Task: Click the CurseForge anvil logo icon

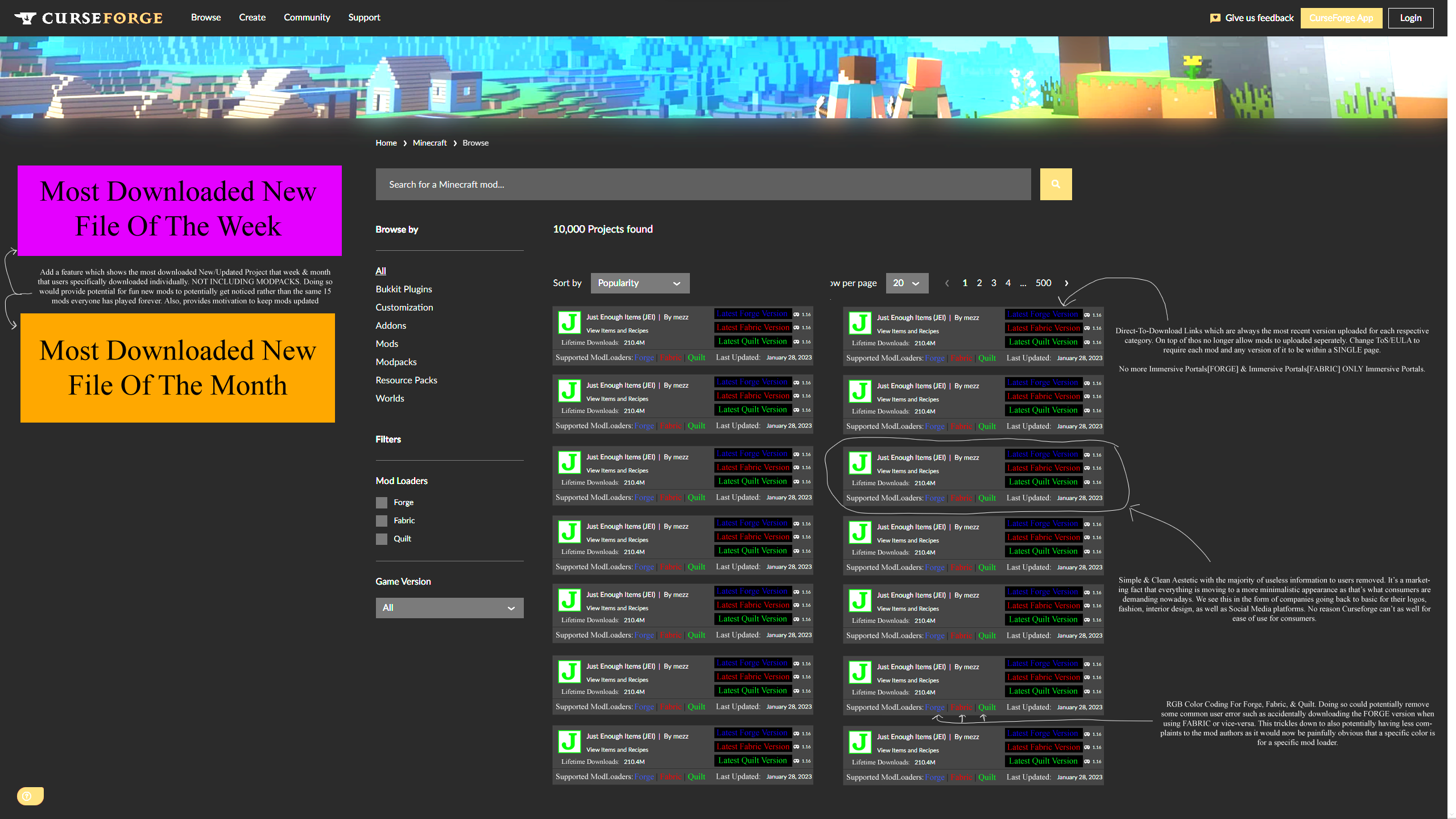Action: coord(26,18)
